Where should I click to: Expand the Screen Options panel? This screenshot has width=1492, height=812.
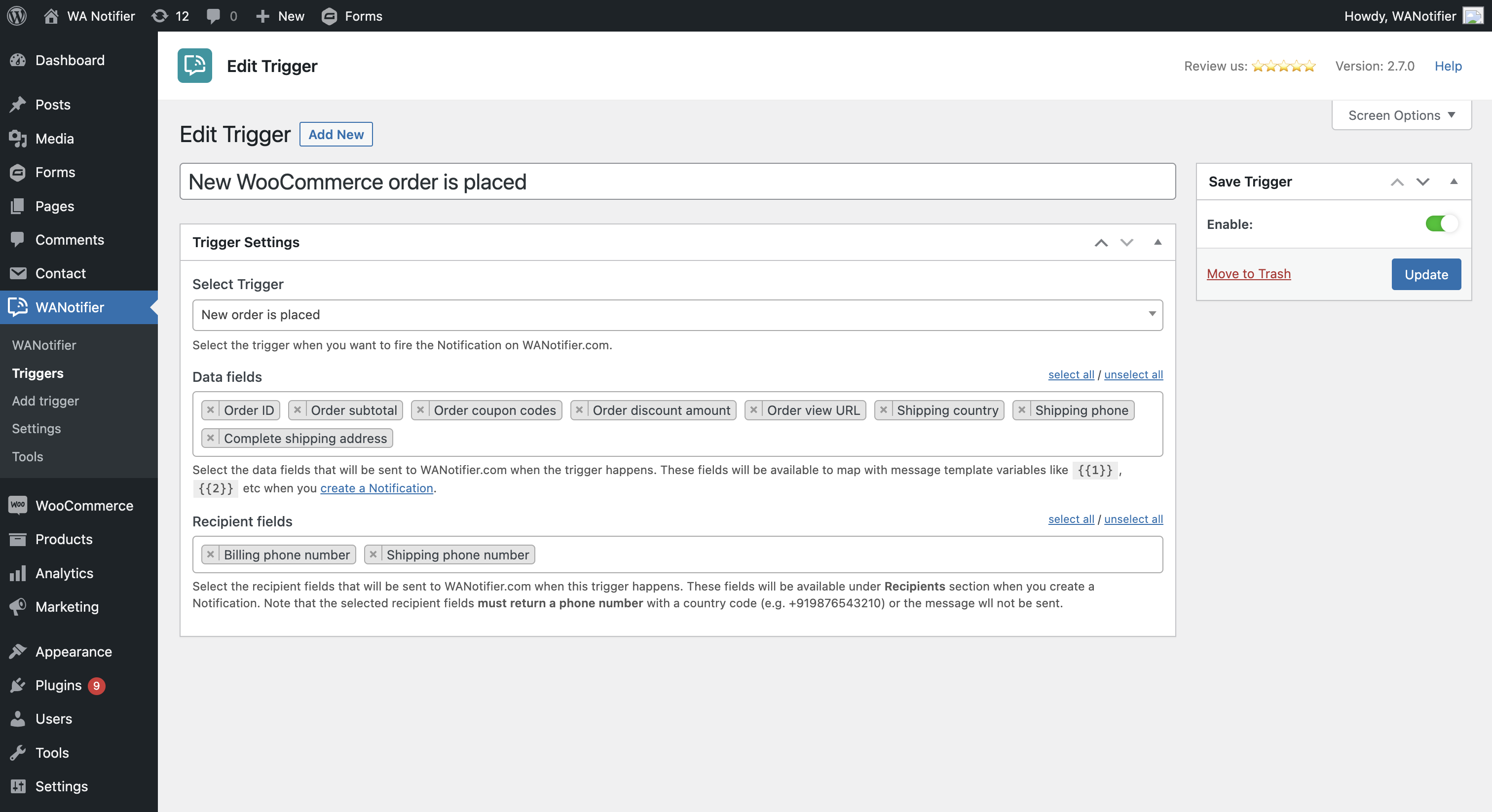[x=1401, y=115]
